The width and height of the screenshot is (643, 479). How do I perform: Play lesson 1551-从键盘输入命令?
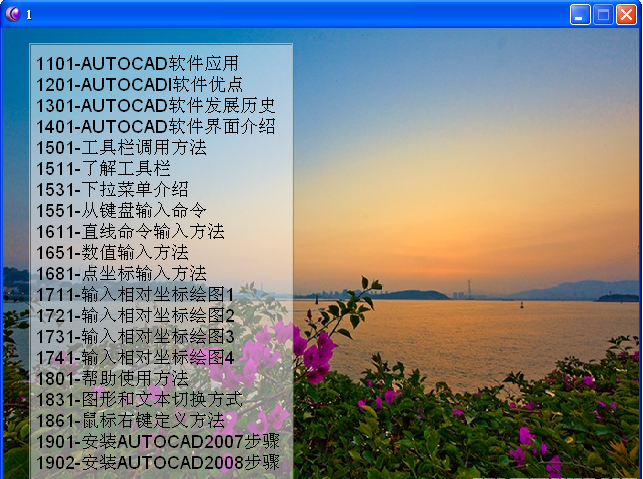pos(121,210)
